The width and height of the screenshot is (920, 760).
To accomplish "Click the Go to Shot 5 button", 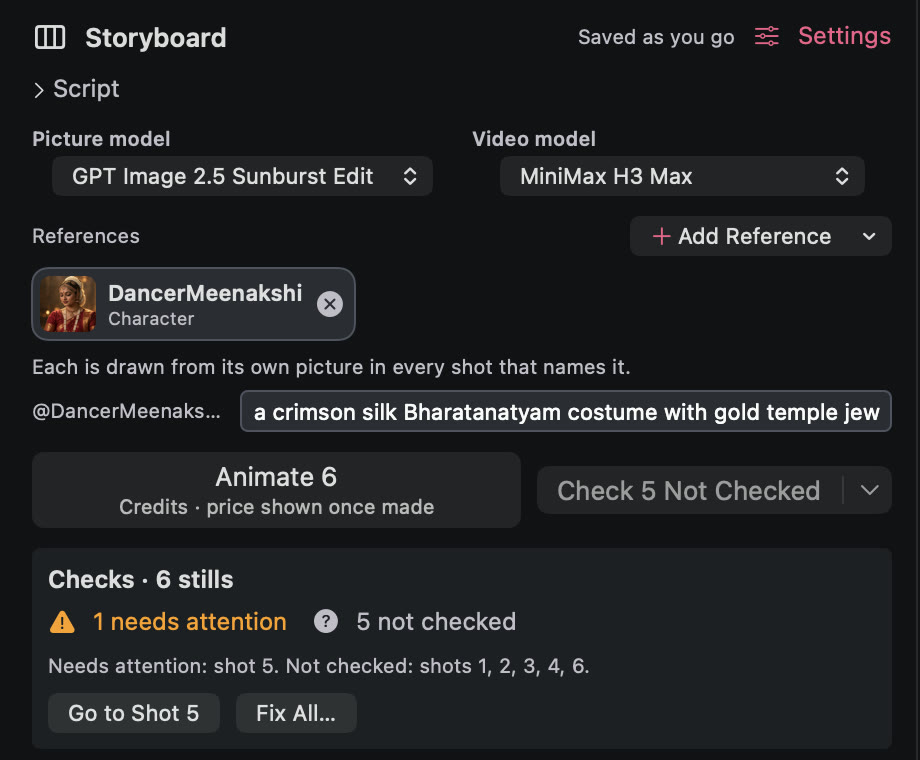I will pyautogui.click(x=134, y=713).
